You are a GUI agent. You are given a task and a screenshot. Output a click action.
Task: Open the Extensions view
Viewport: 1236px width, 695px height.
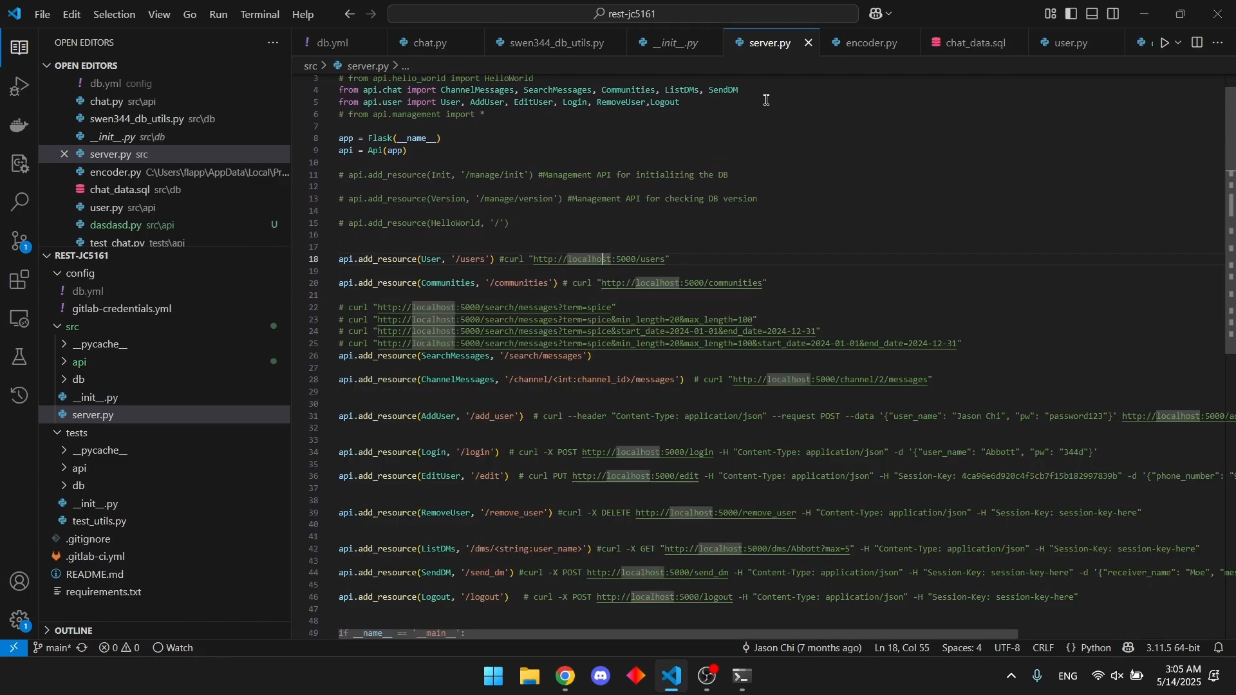(x=19, y=280)
